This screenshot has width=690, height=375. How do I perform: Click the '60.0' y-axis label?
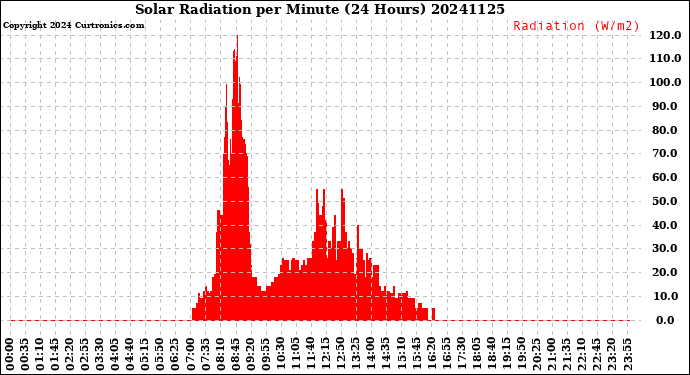click(665, 177)
